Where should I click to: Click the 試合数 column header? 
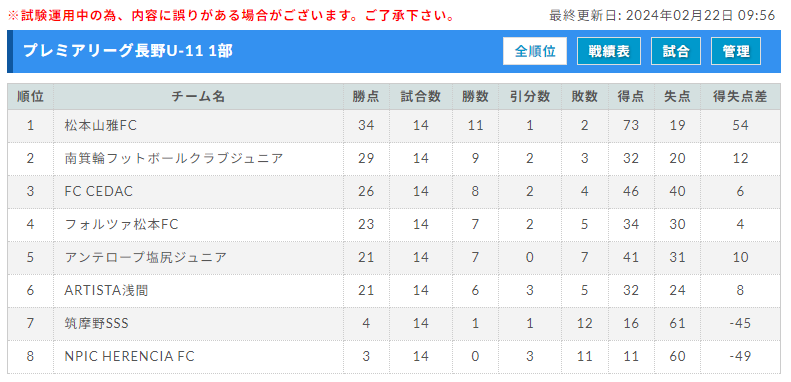(x=421, y=97)
